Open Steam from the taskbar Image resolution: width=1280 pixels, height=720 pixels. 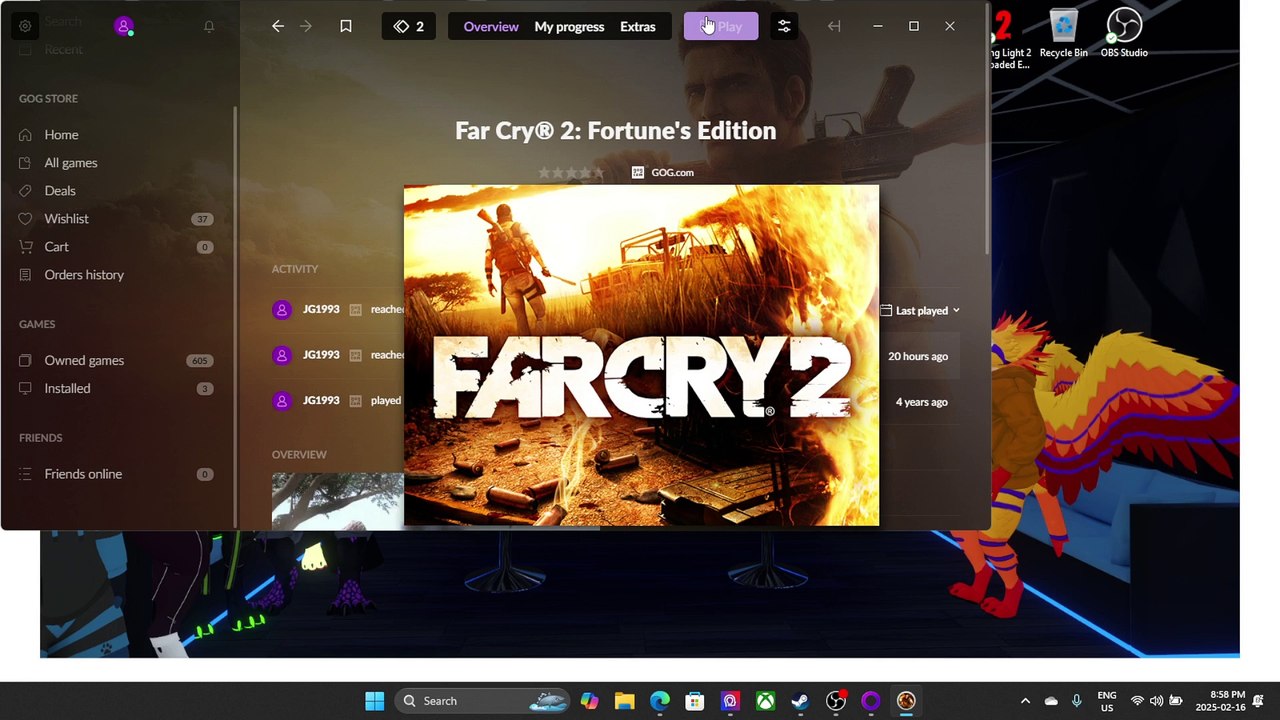pos(800,701)
